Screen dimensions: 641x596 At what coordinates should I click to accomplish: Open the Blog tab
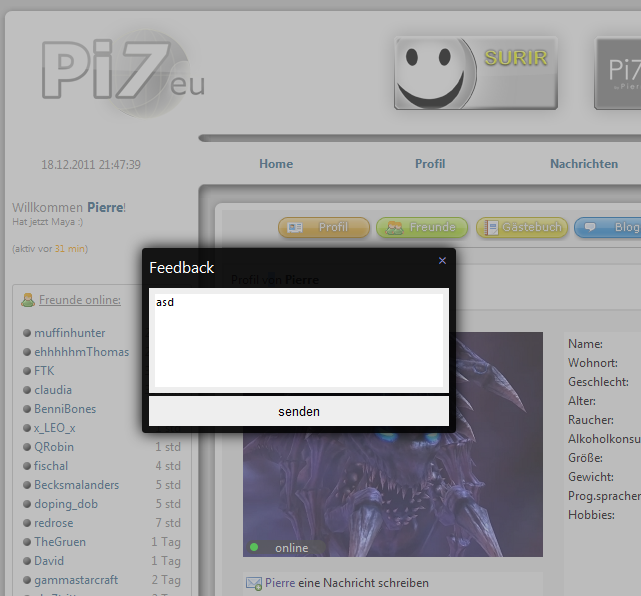point(612,228)
